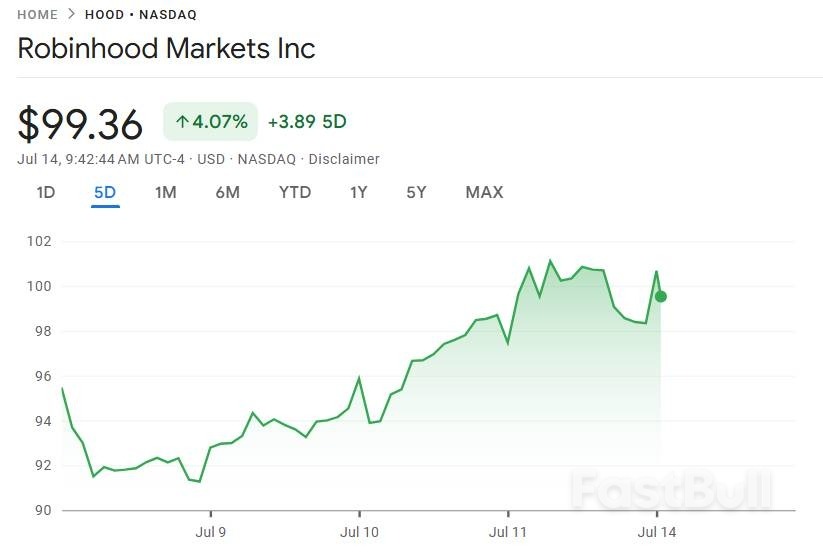823x553 pixels.
Task: Click the Robinhood Markets Inc title
Action: [x=166, y=48]
